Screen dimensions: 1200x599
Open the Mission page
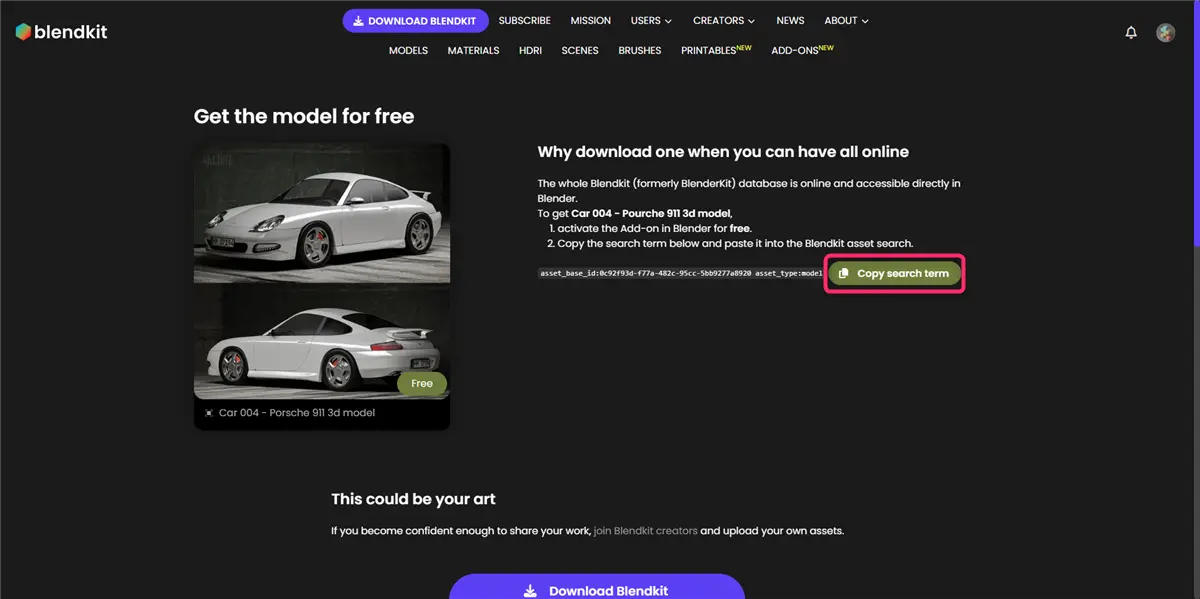point(590,20)
